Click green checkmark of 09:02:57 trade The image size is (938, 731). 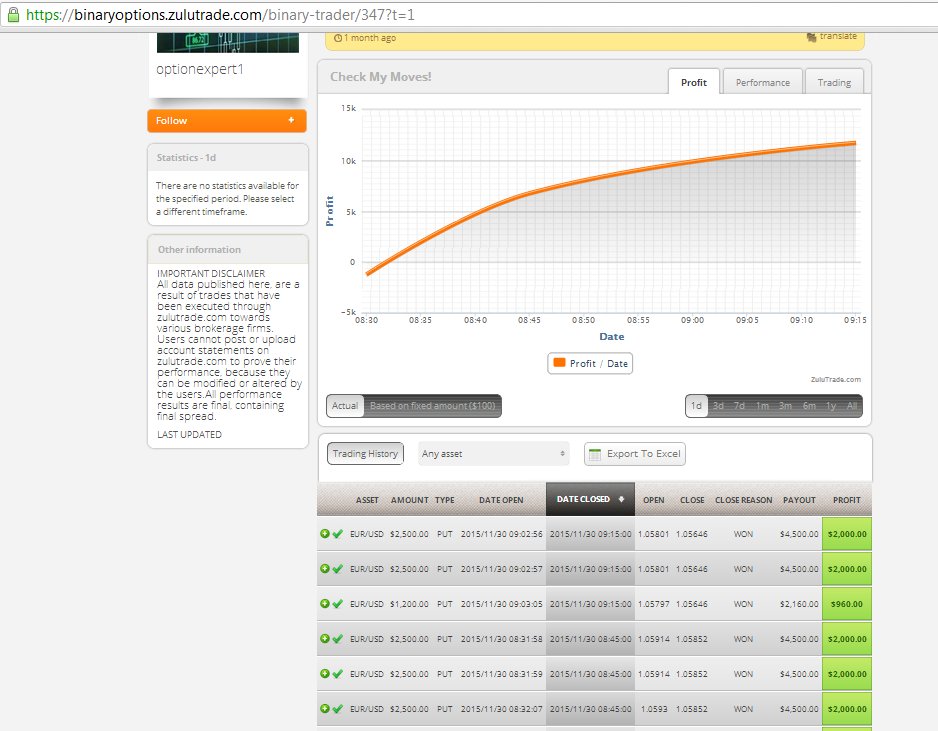click(x=337, y=568)
